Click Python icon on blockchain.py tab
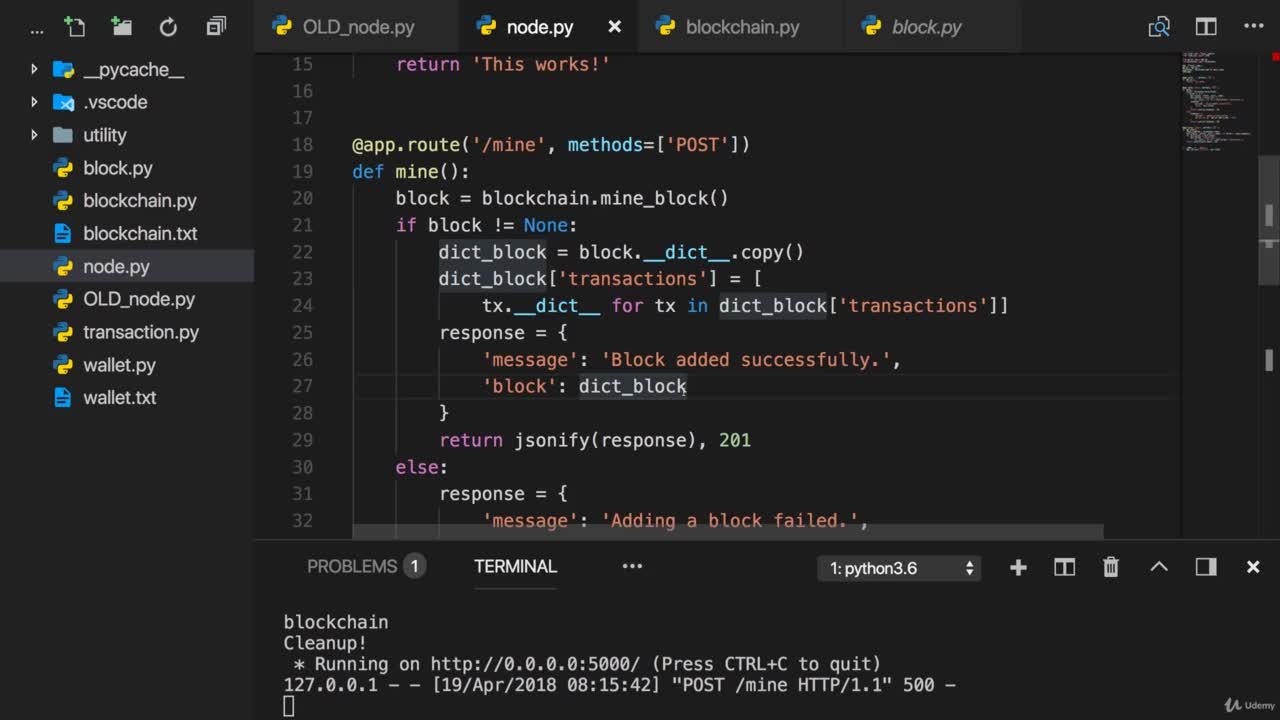The height and width of the screenshot is (720, 1280). 665,27
